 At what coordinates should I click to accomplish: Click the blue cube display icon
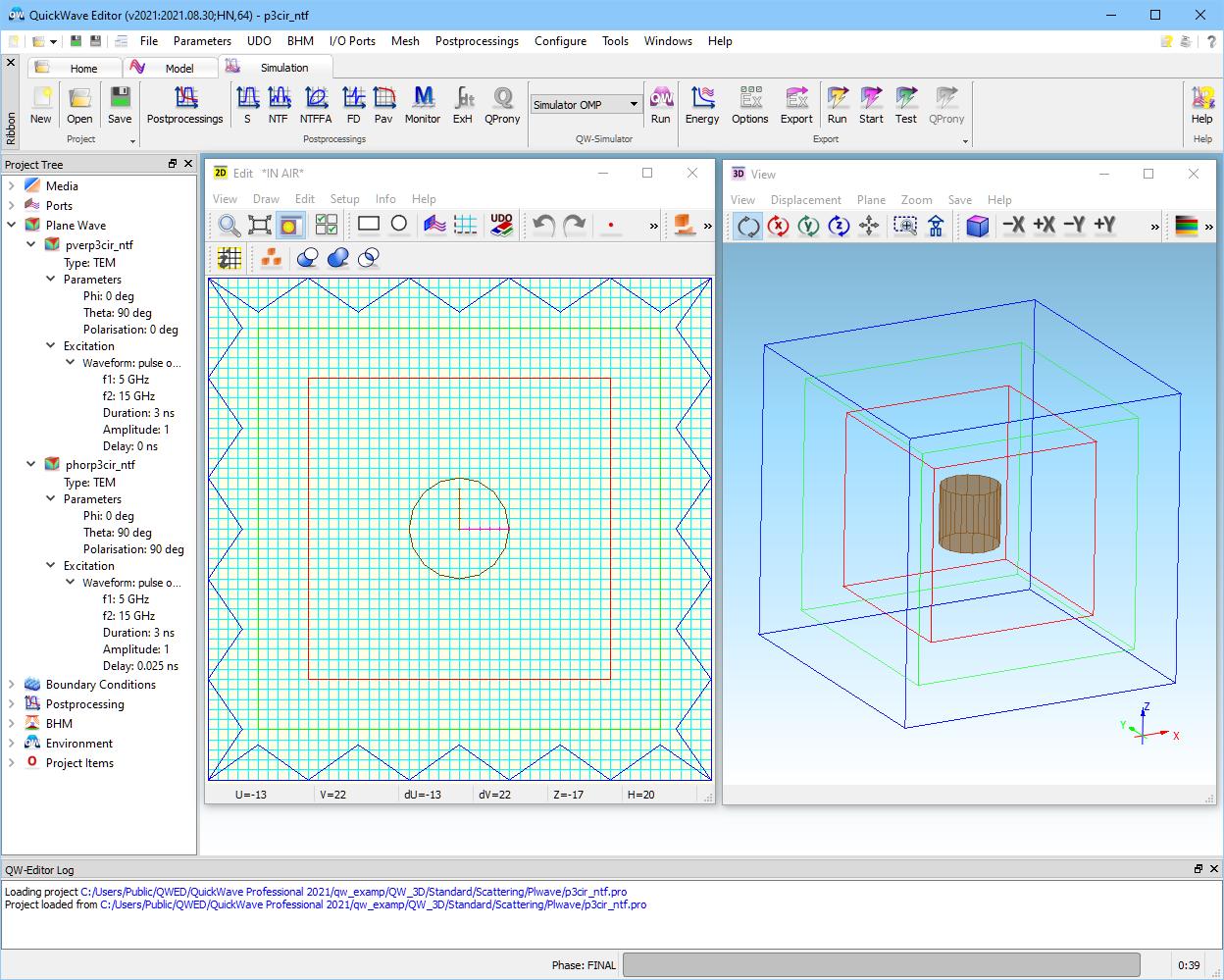click(x=978, y=226)
